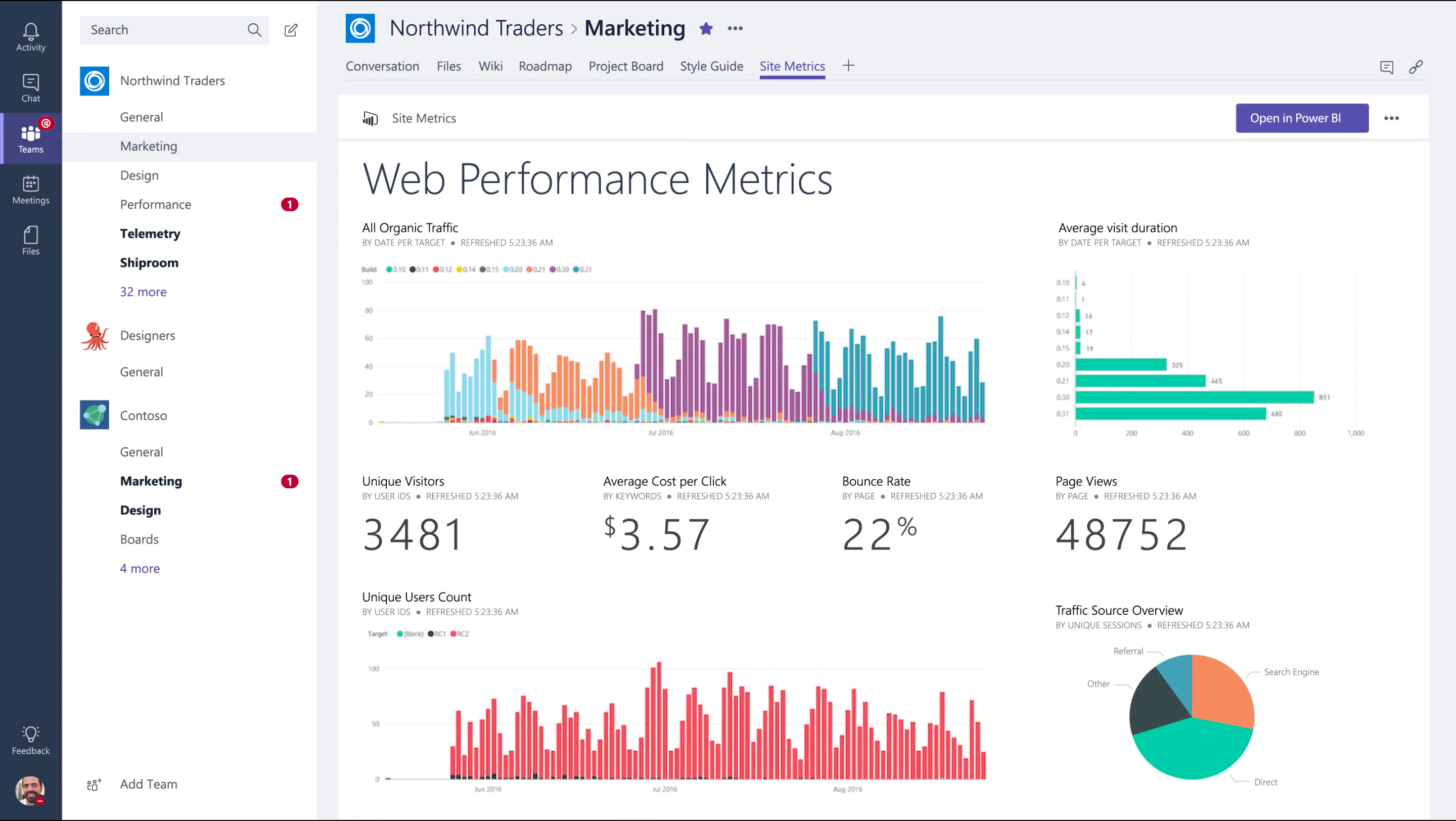Open channel more options ellipsis in header

point(735,28)
